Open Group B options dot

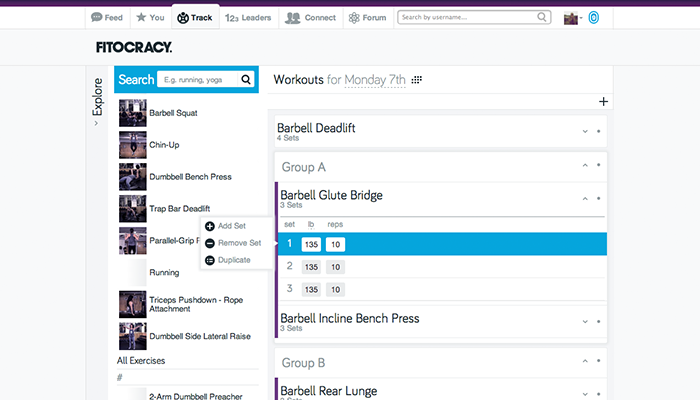[x=599, y=361]
